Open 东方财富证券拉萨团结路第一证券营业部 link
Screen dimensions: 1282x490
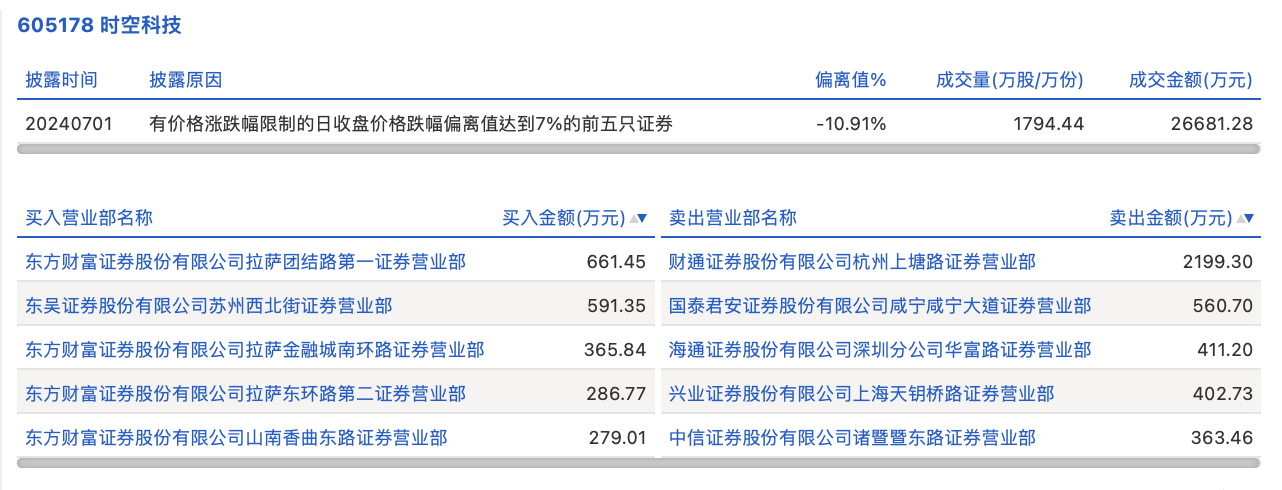245,262
